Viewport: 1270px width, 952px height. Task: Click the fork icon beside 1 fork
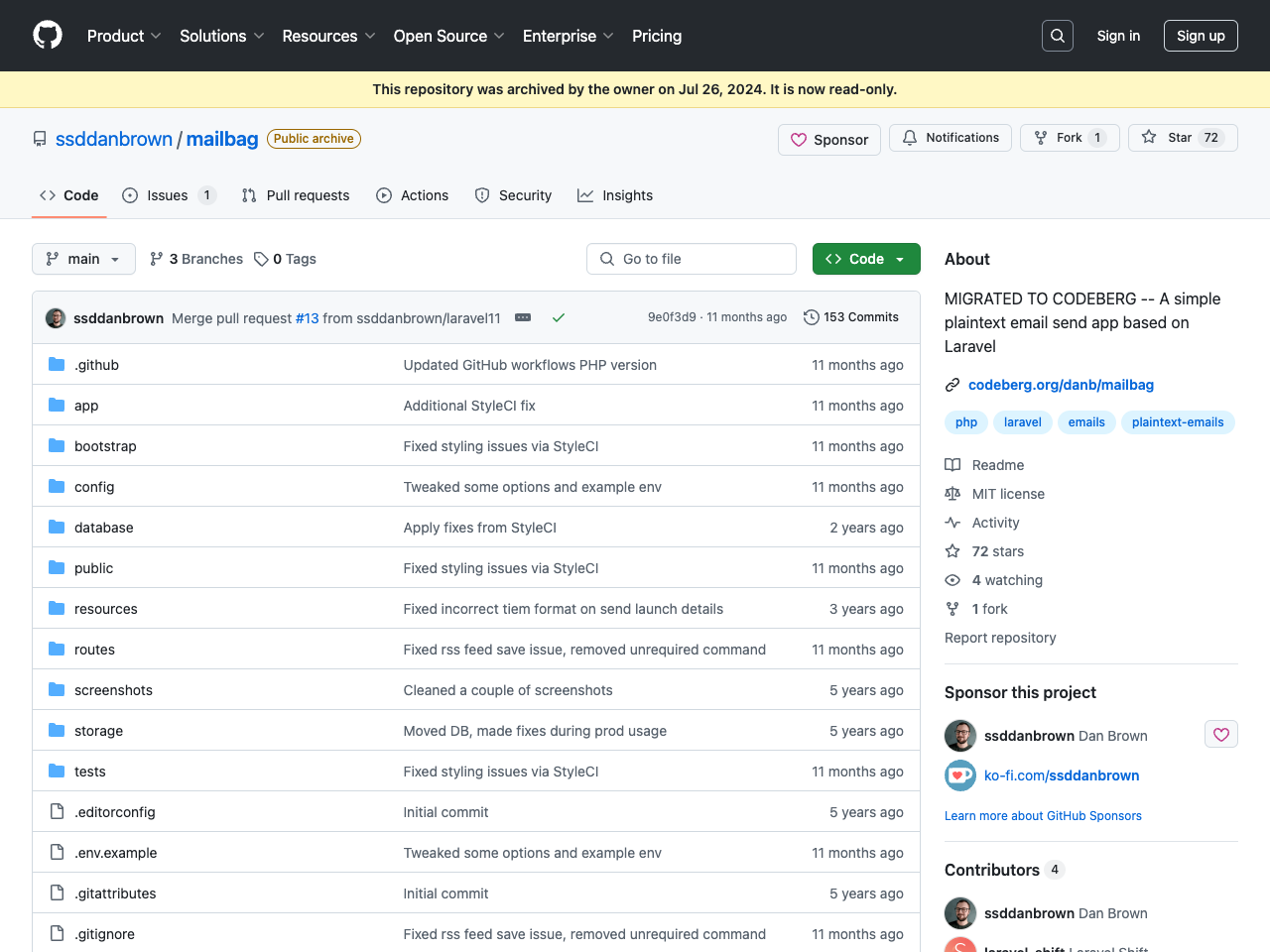pos(952,609)
